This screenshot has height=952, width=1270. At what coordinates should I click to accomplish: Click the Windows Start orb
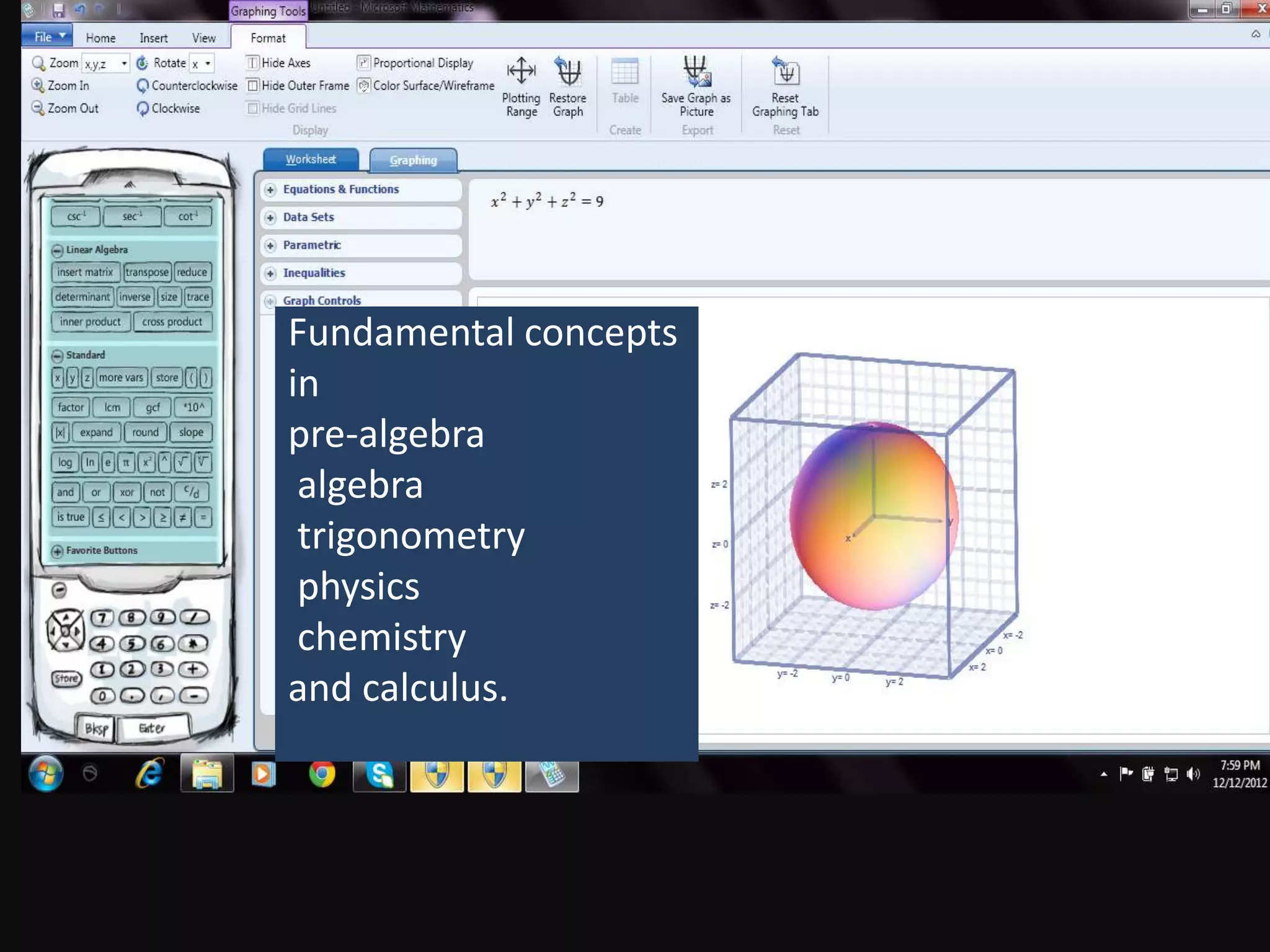[x=46, y=773]
